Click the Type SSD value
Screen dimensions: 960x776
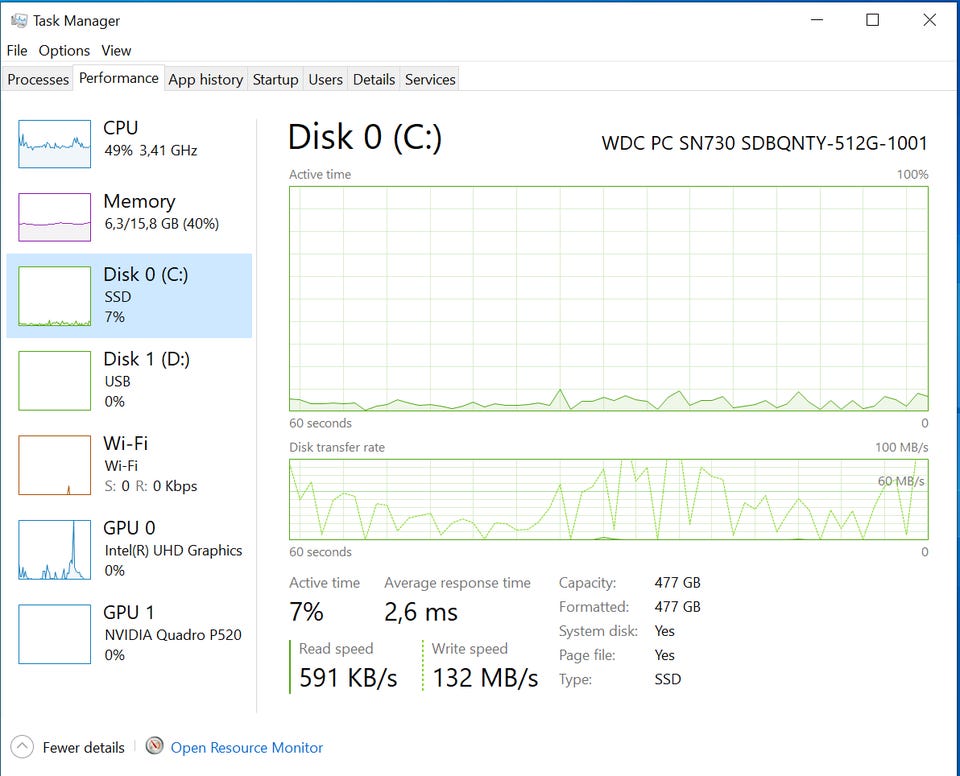667,679
